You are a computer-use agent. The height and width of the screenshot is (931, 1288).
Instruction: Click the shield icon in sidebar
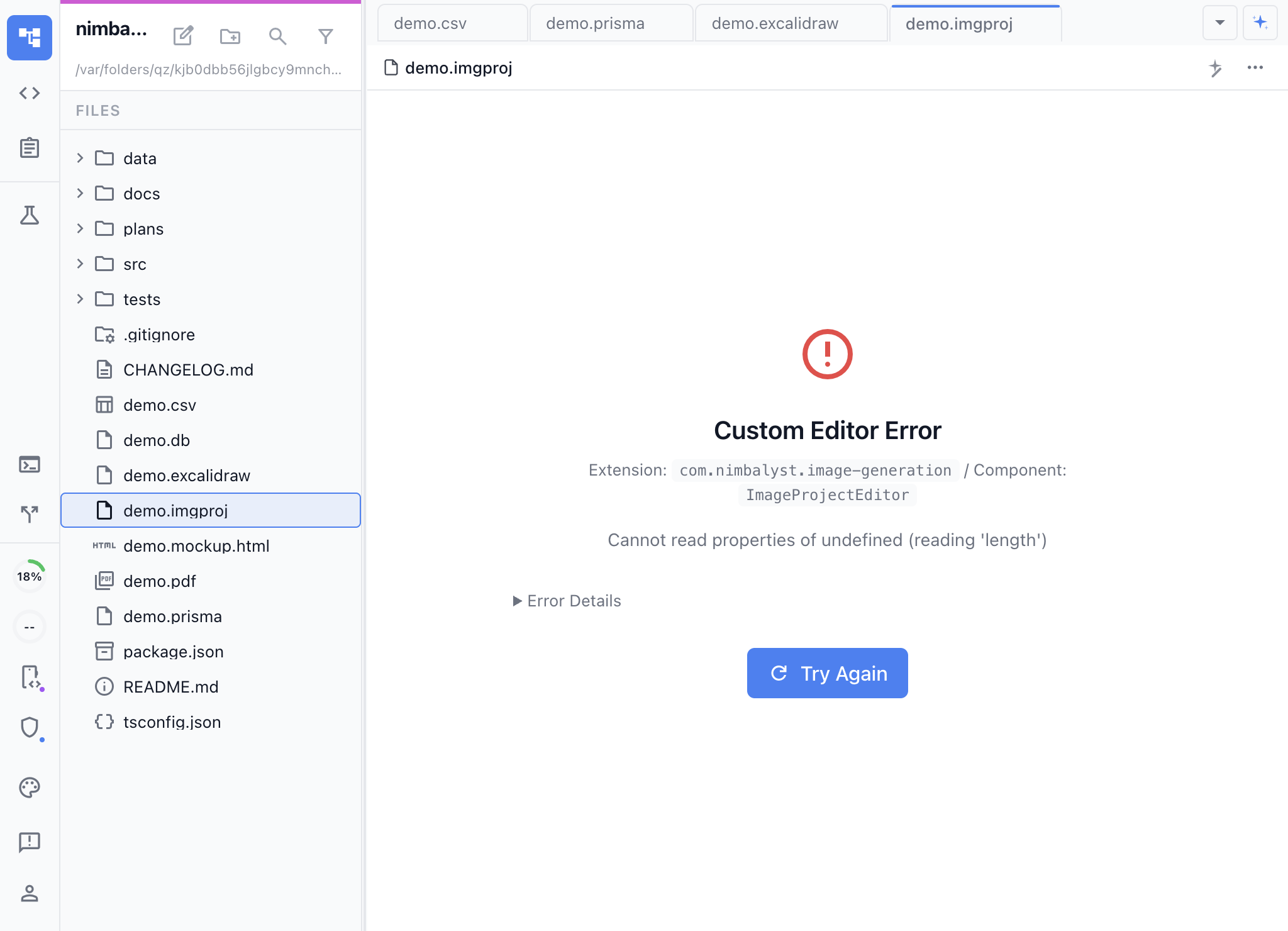(30, 727)
